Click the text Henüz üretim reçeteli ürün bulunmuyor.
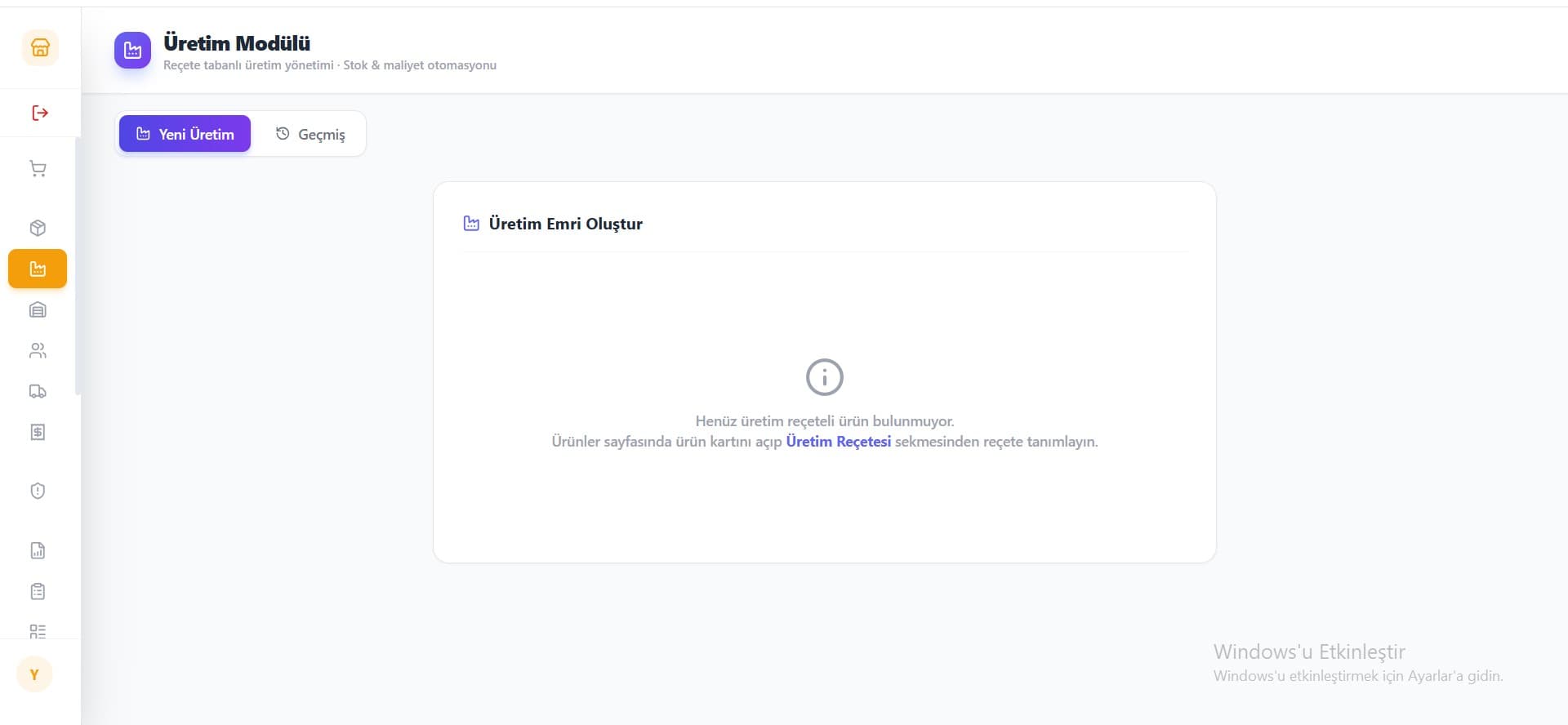Image resolution: width=1568 pixels, height=725 pixels. click(825, 421)
